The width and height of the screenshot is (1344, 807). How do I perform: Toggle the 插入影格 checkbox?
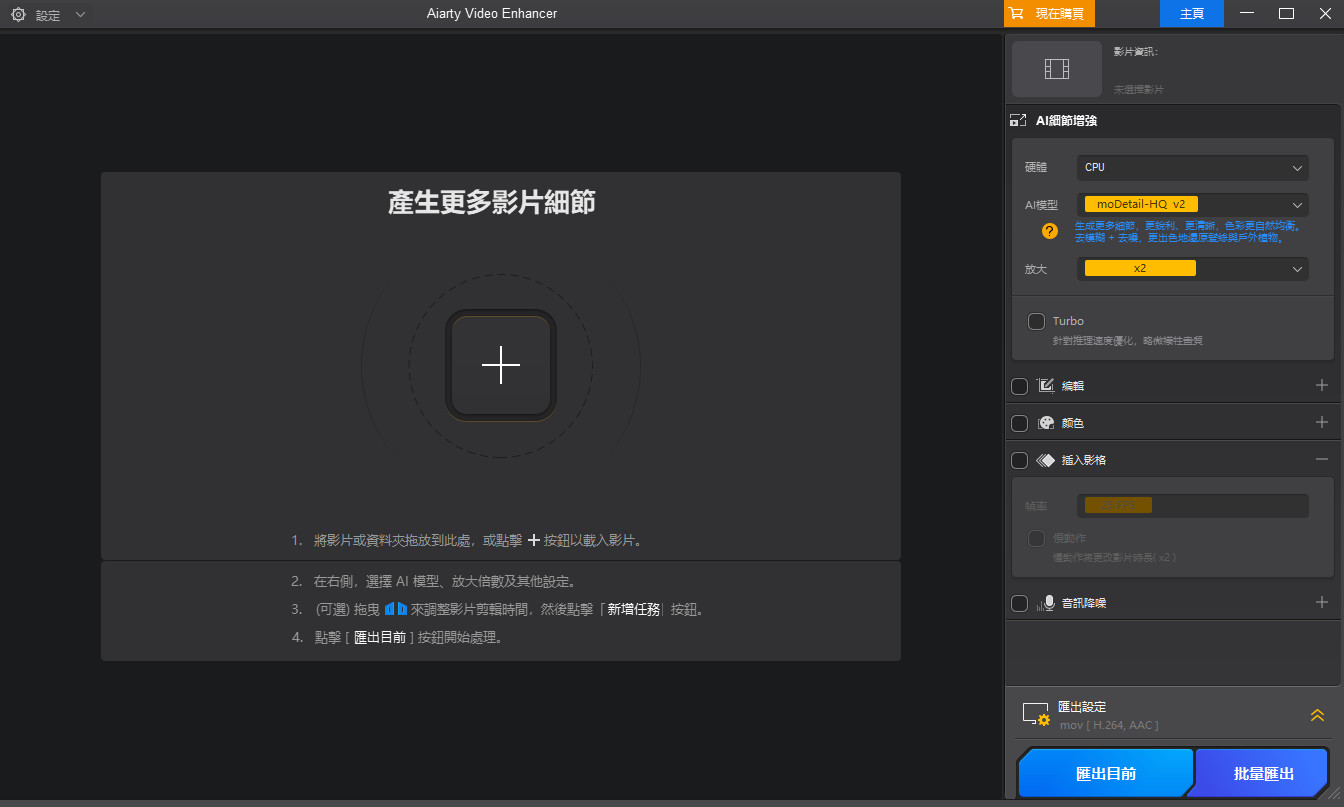(x=1019, y=461)
